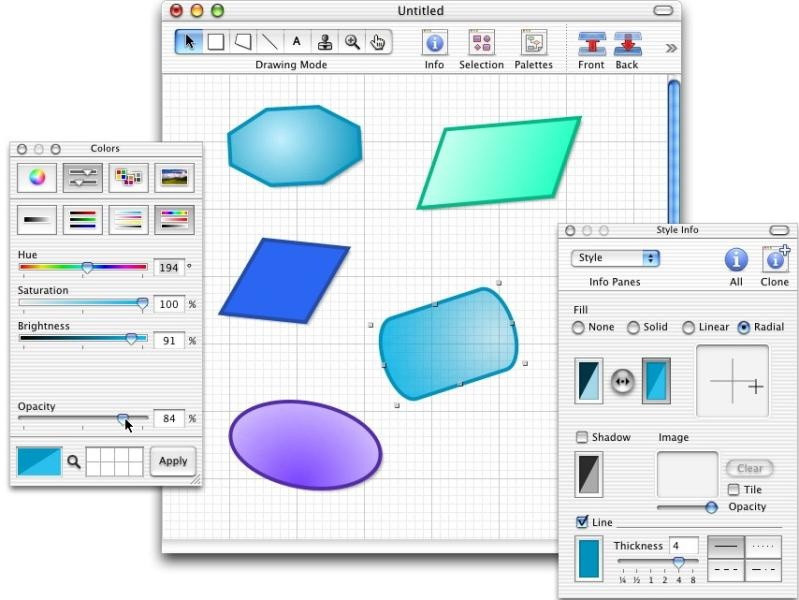Select the Linear fill radio button
The width and height of the screenshot is (799, 600).
click(688, 328)
